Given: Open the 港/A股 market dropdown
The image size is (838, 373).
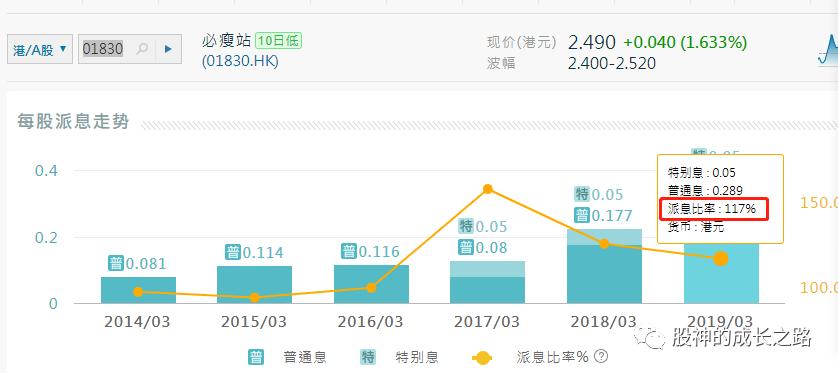Looking at the screenshot, I should click(x=40, y=49).
